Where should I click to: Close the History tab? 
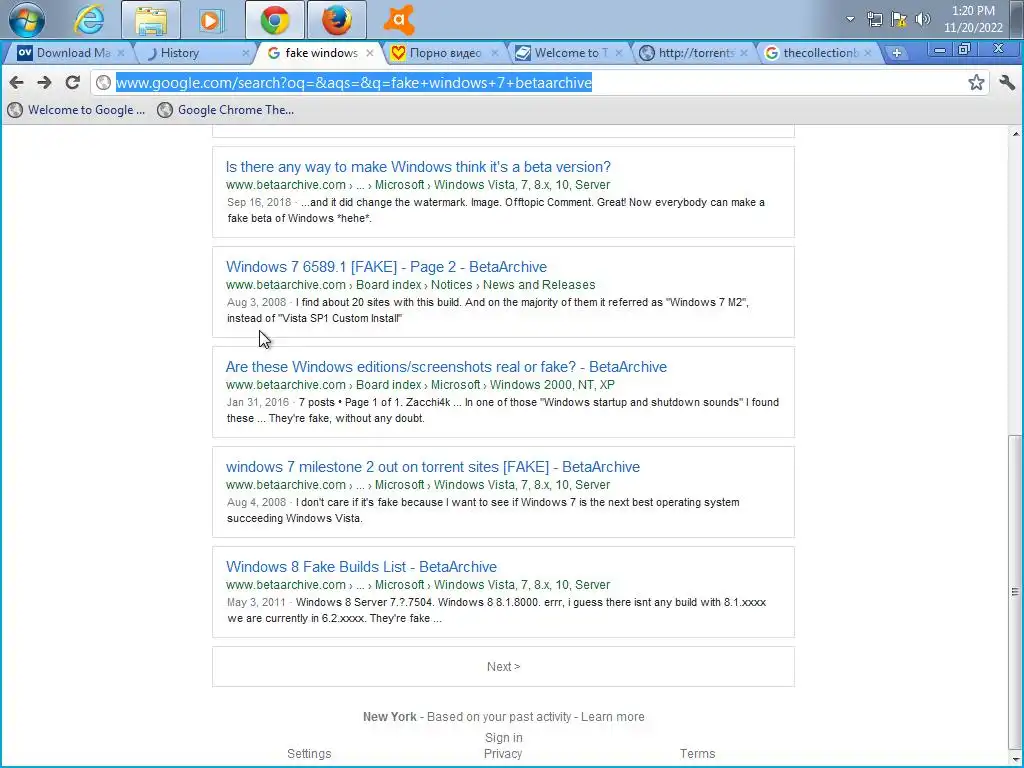246,53
